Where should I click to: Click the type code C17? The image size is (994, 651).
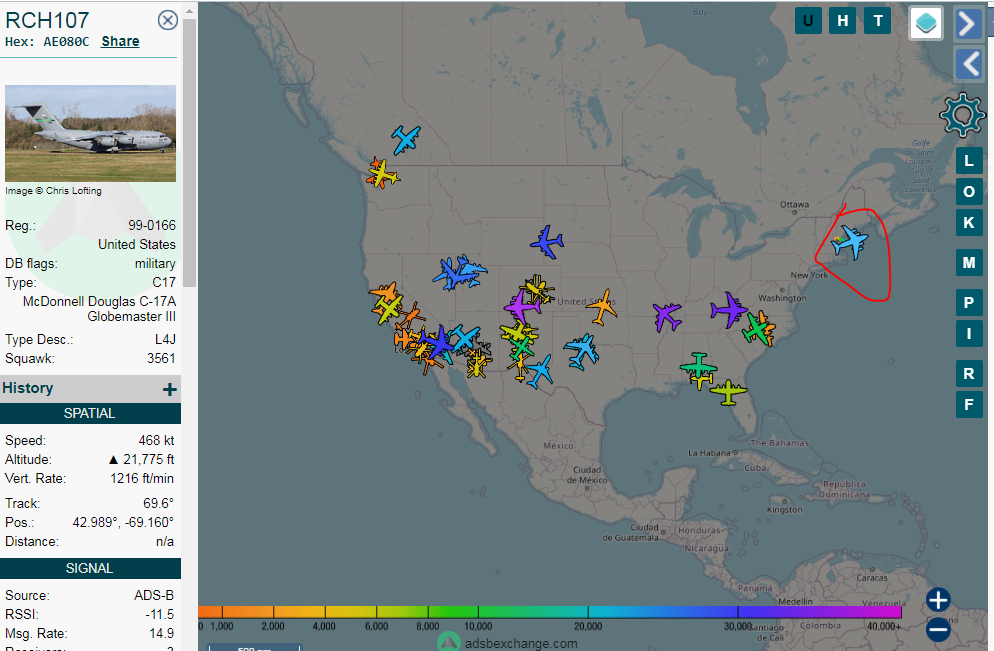click(164, 283)
